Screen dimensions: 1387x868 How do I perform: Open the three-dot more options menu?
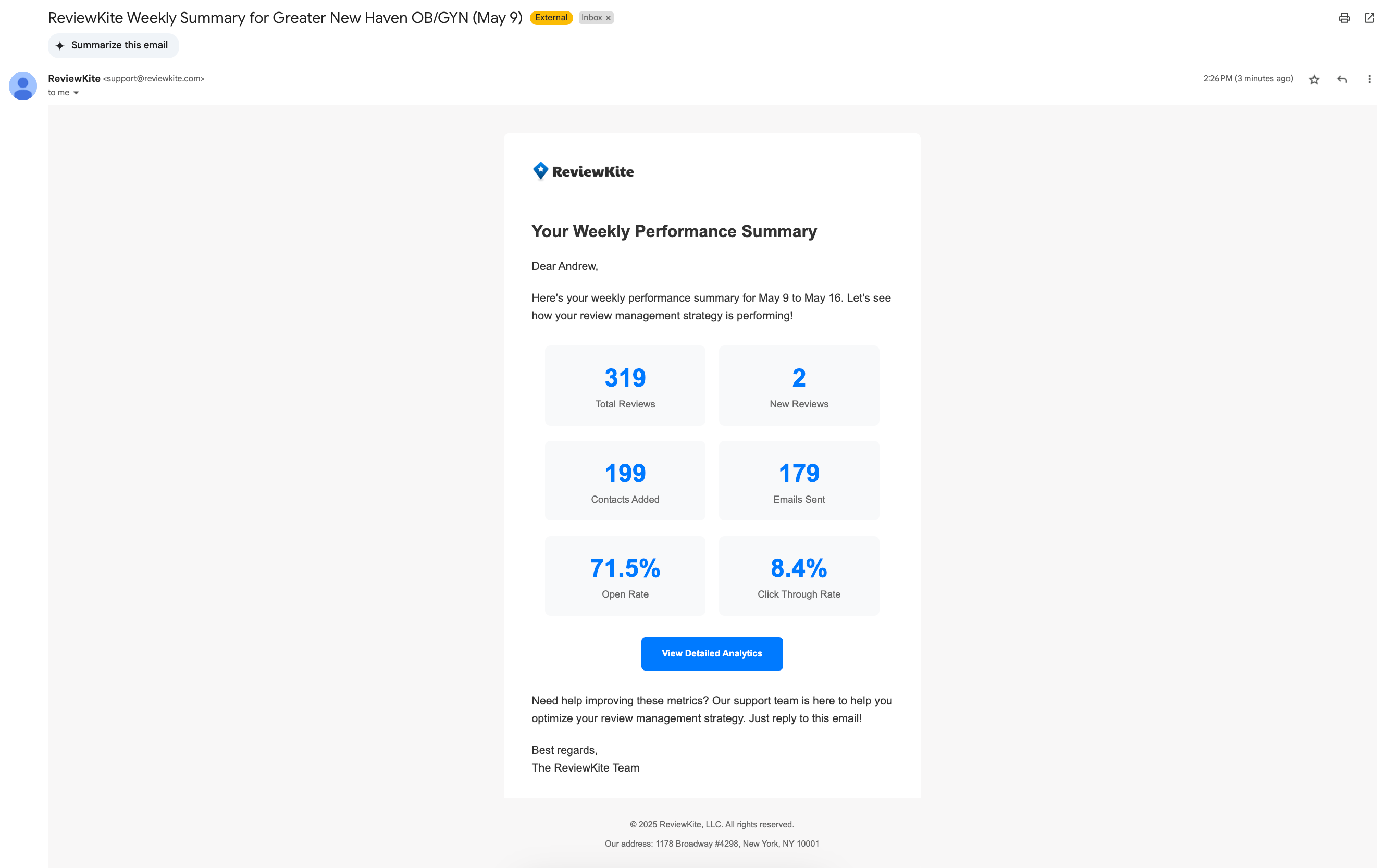point(1369,79)
